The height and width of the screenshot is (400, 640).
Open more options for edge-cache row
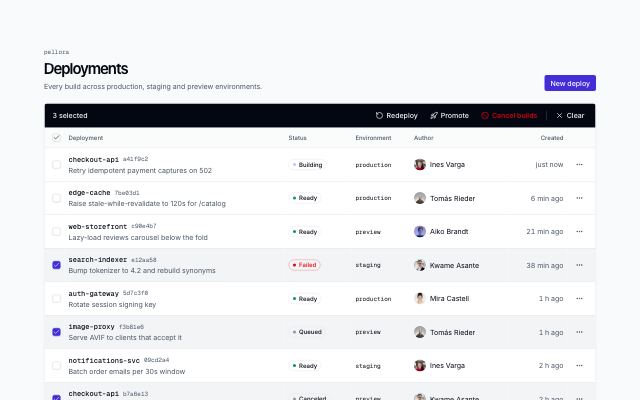[579, 198]
